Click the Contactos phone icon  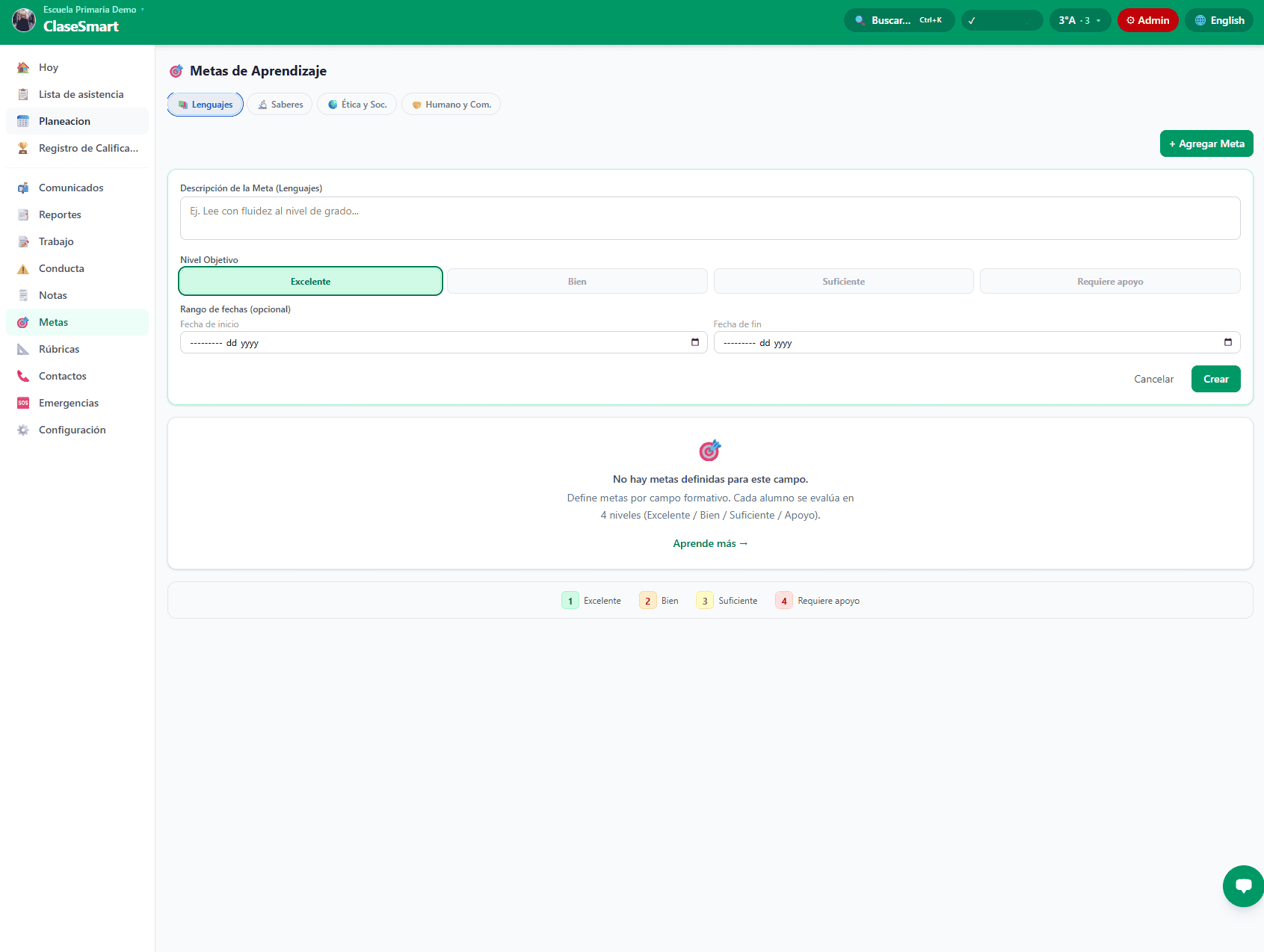point(23,376)
